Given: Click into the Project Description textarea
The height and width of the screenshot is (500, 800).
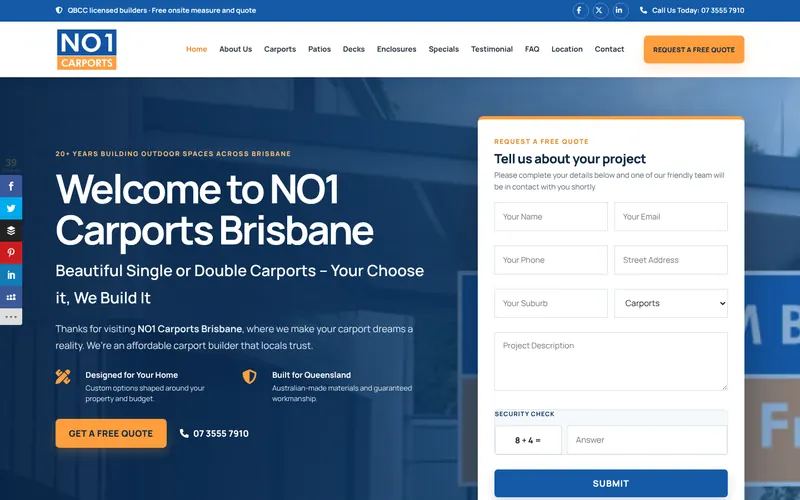Looking at the screenshot, I should click(611, 361).
